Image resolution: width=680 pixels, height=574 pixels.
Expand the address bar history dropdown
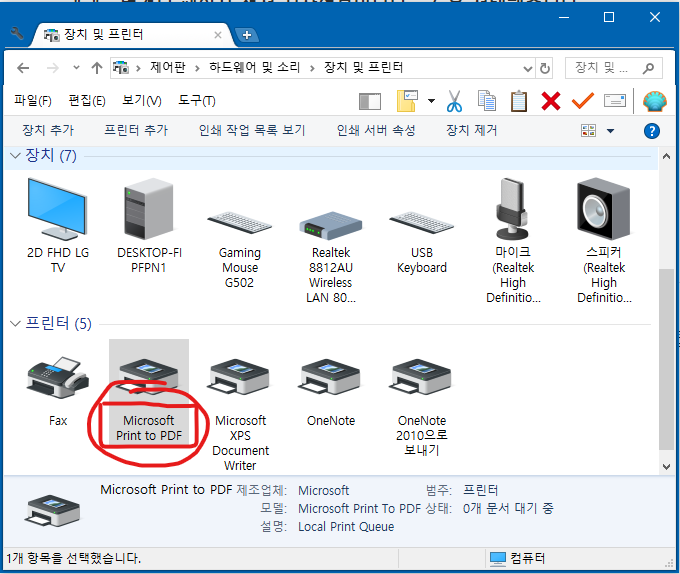point(528,68)
